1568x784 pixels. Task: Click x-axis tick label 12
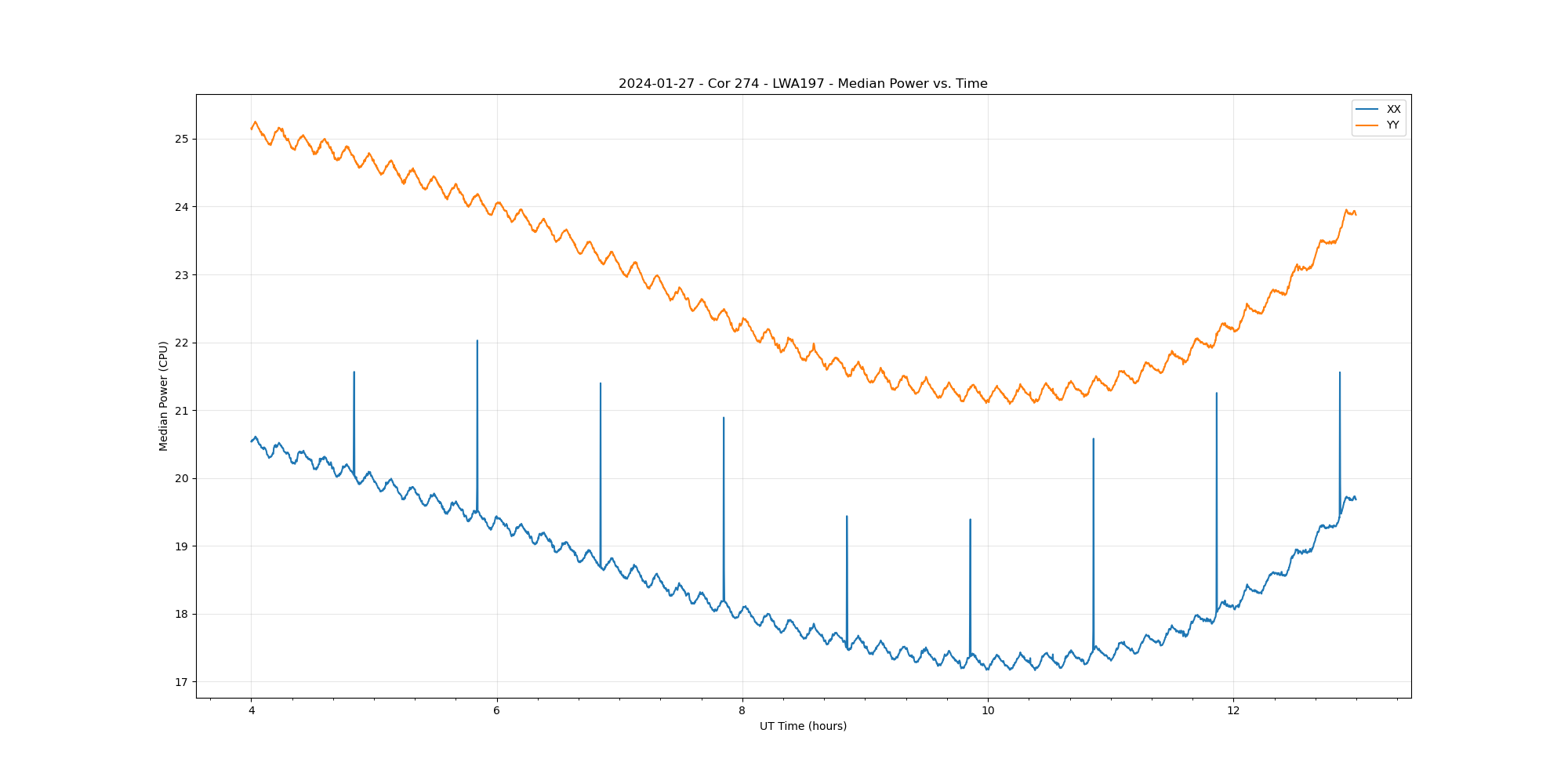click(x=1233, y=711)
